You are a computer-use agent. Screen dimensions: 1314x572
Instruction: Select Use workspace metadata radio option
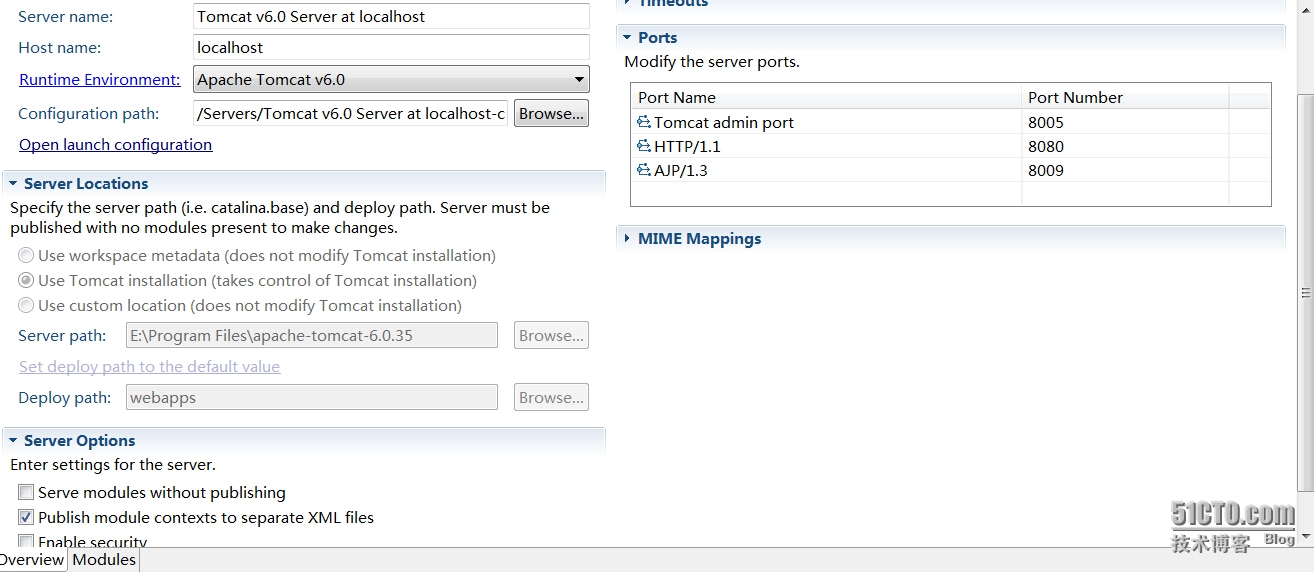(26, 256)
